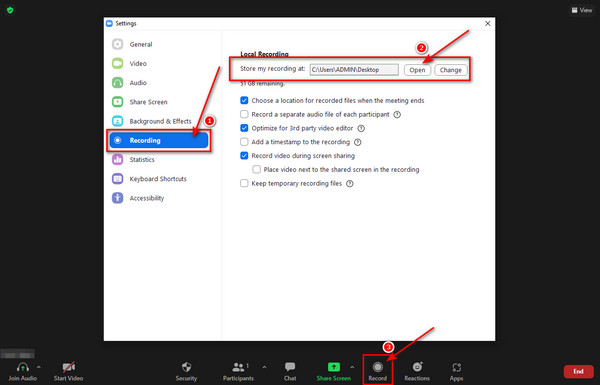The width and height of the screenshot is (600, 385).
Task: Open the View layout menu
Action: [x=582, y=10]
